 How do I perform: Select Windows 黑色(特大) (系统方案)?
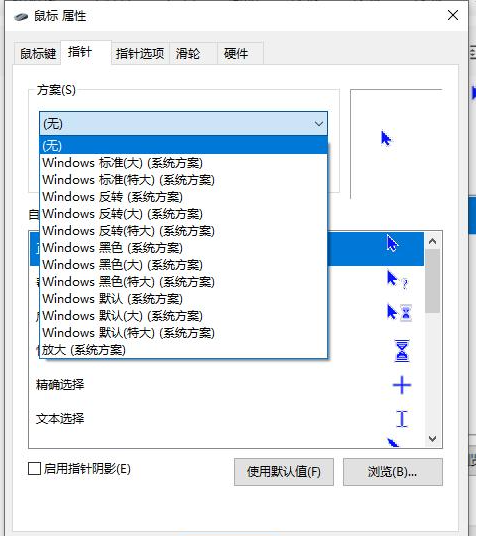[x=183, y=282]
